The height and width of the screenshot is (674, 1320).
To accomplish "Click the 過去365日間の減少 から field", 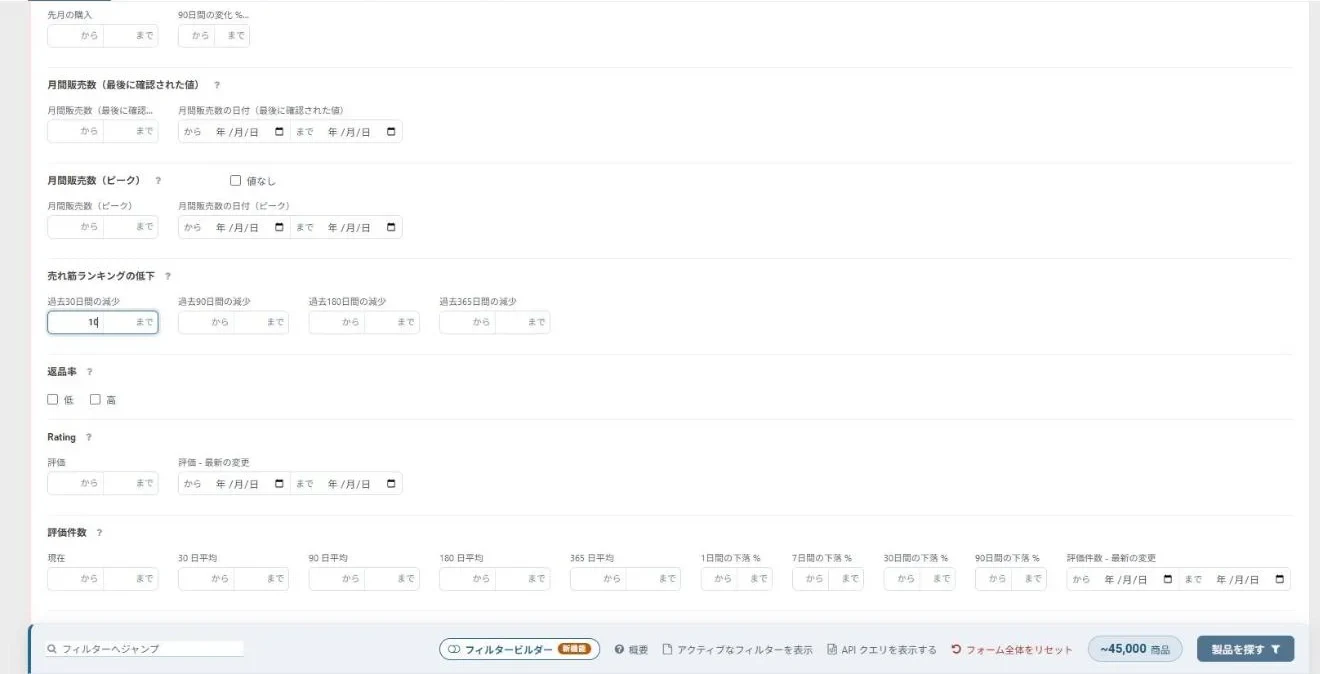I will [x=467, y=322].
